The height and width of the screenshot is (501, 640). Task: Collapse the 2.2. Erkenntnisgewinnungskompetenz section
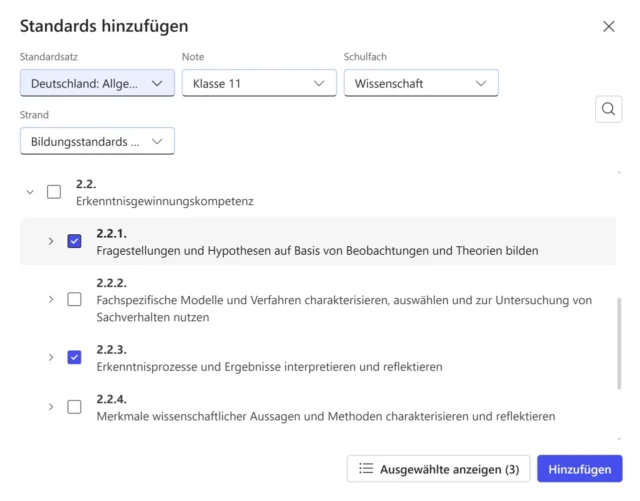tap(30, 192)
